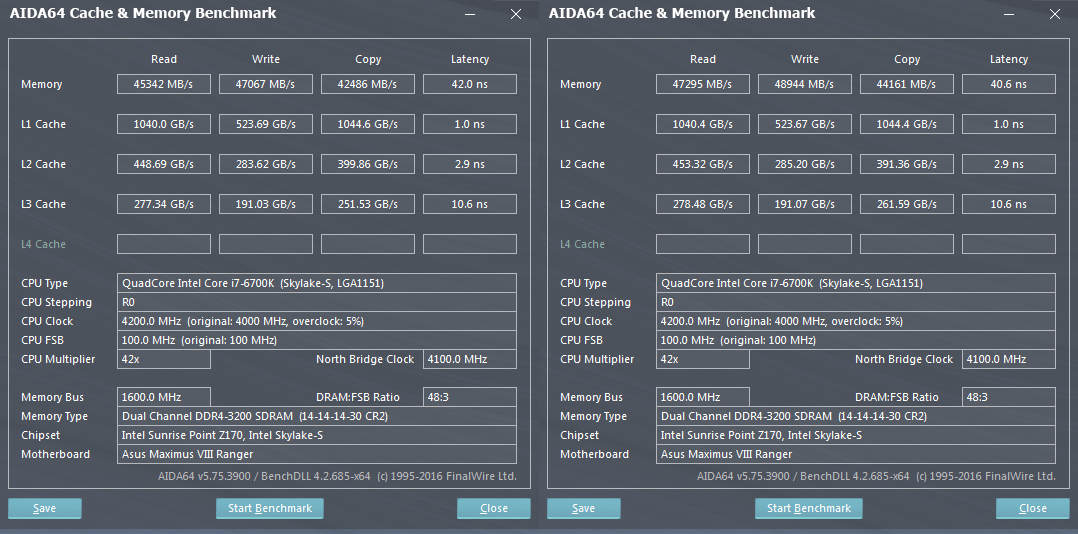
Task: Select the Memory Read field showing 45342 MB/s
Action: 164,84
